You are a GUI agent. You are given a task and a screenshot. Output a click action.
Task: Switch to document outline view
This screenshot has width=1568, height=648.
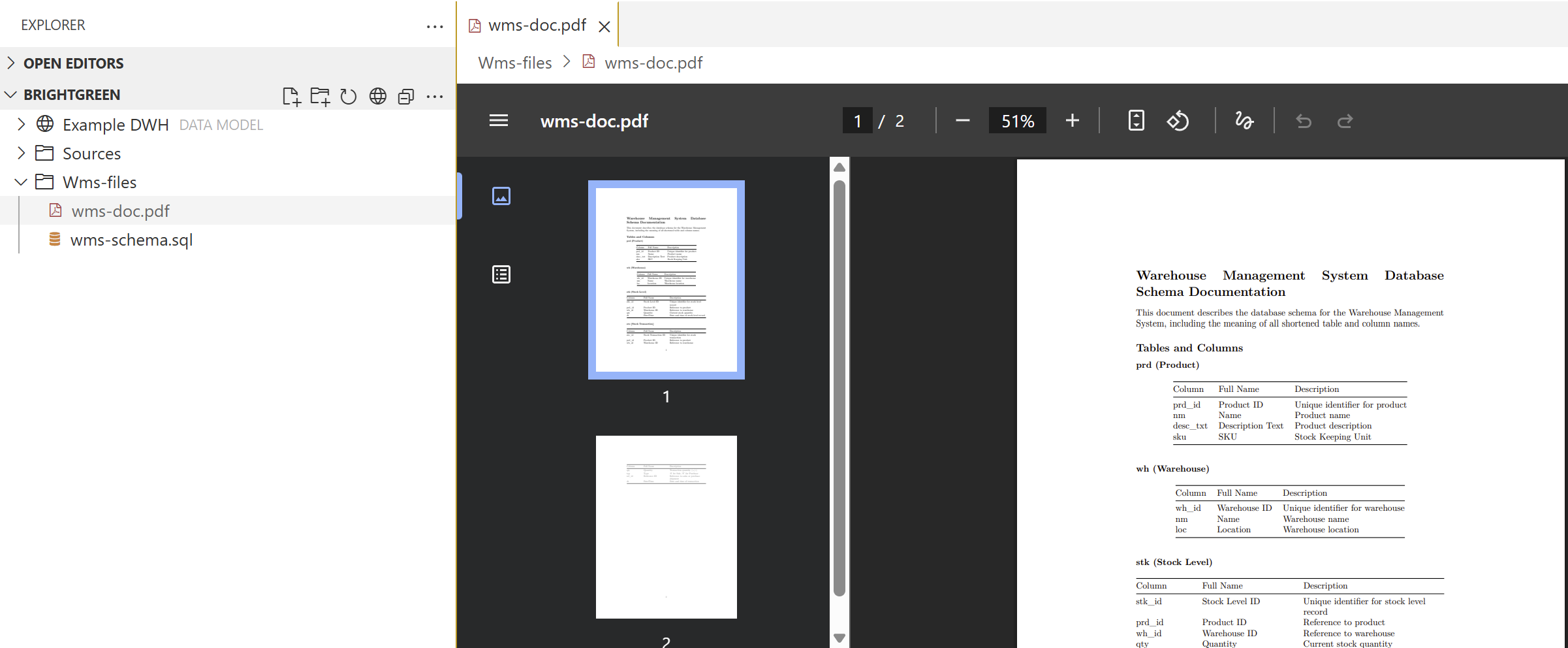tap(501, 274)
